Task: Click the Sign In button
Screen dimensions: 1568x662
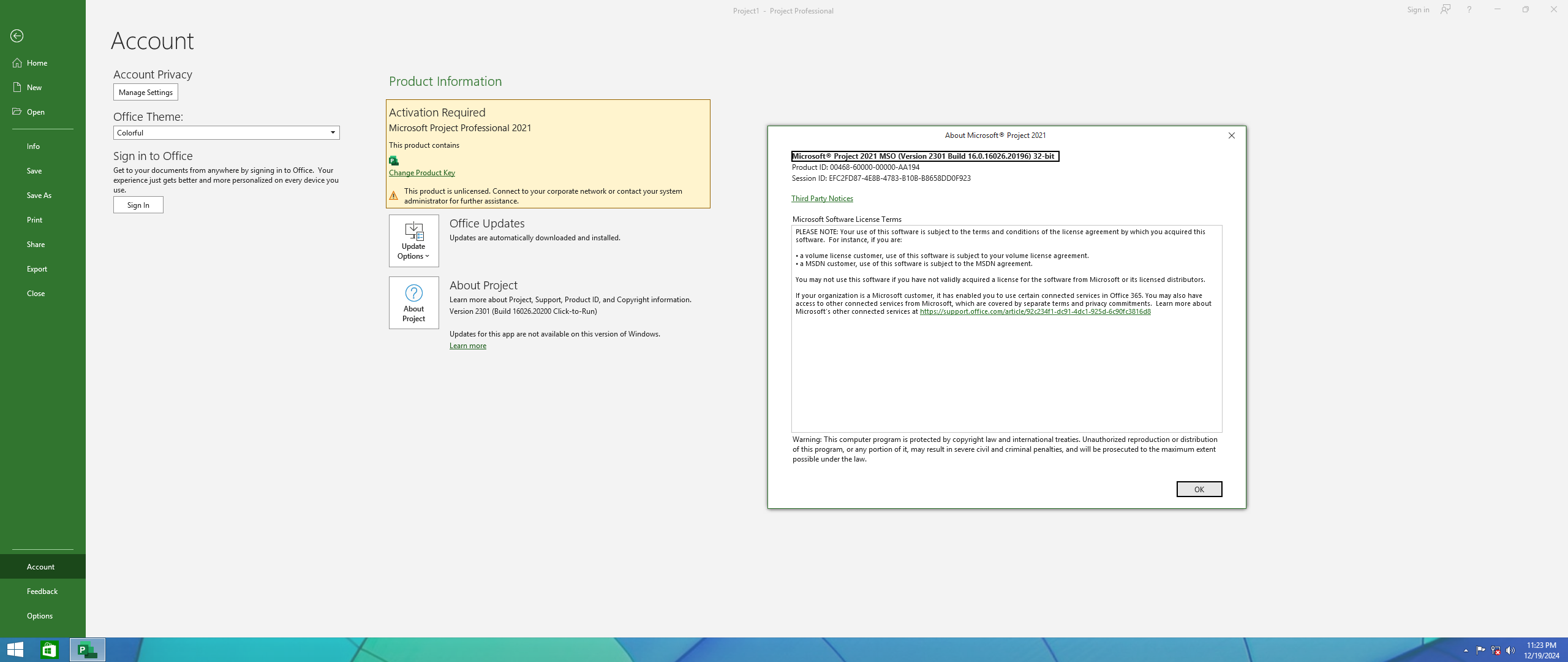Action: pos(138,205)
